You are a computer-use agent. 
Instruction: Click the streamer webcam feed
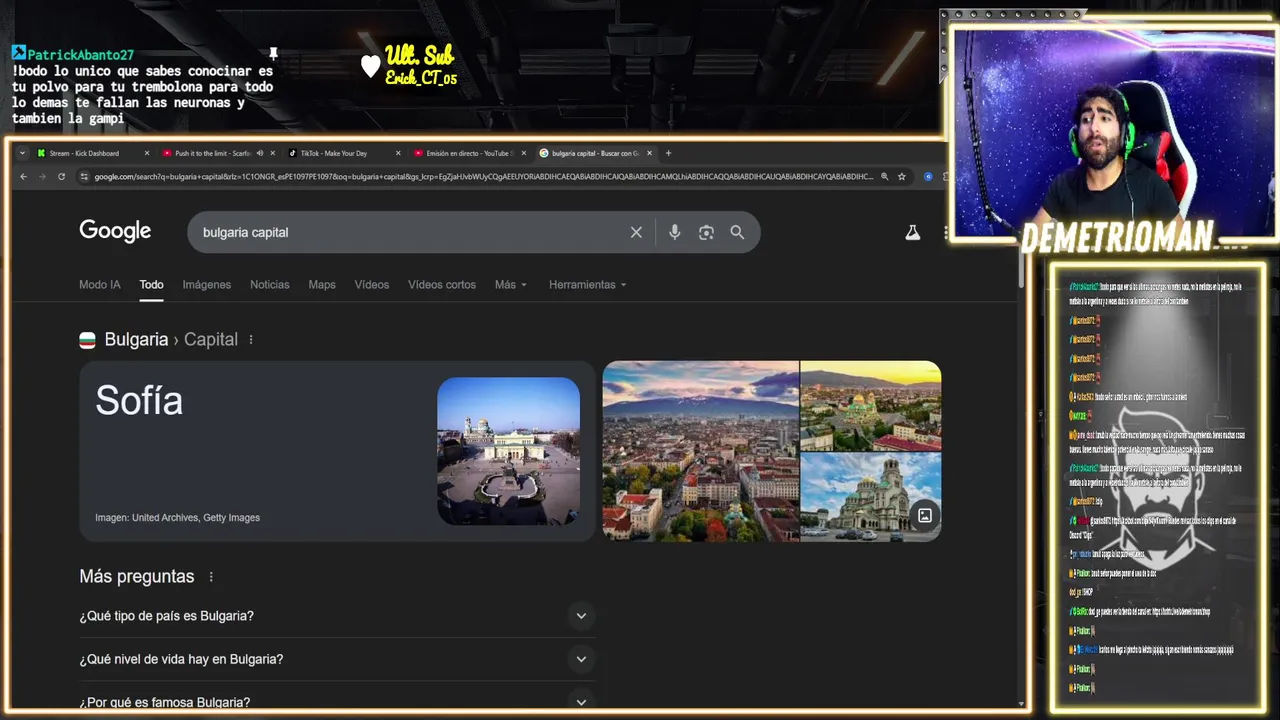click(x=1114, y=130)
